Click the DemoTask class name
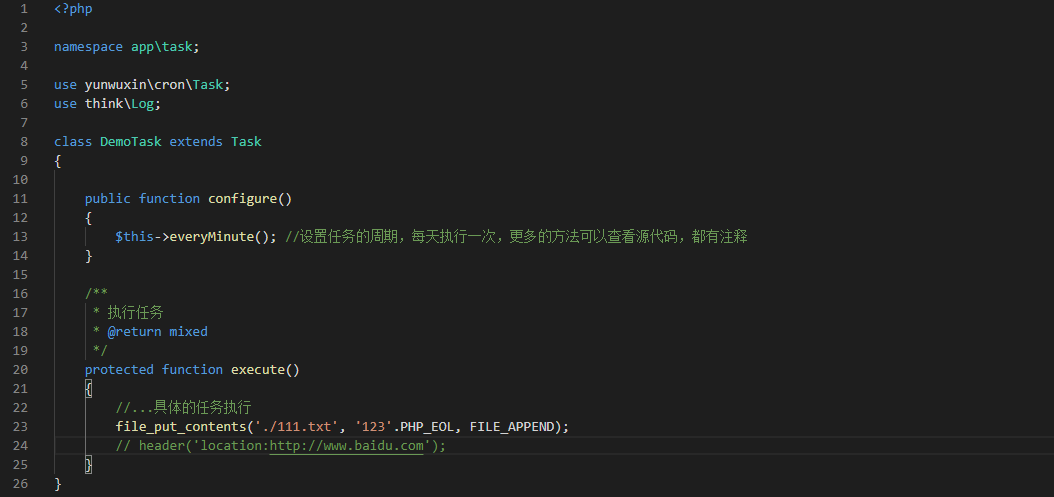Viewport: 1054px width, 497px height. [131, 142]
